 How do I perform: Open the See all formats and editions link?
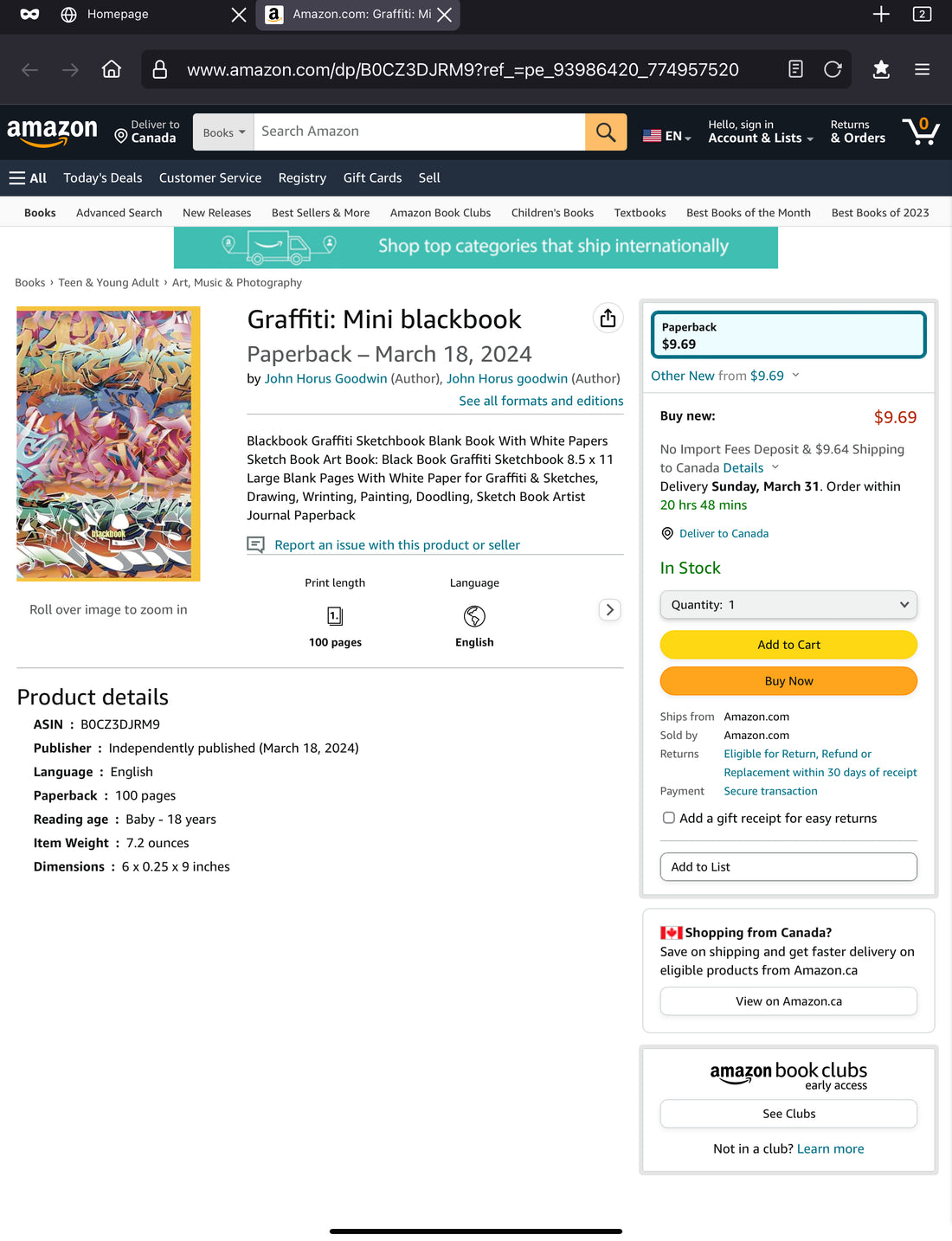pos(540,401)
